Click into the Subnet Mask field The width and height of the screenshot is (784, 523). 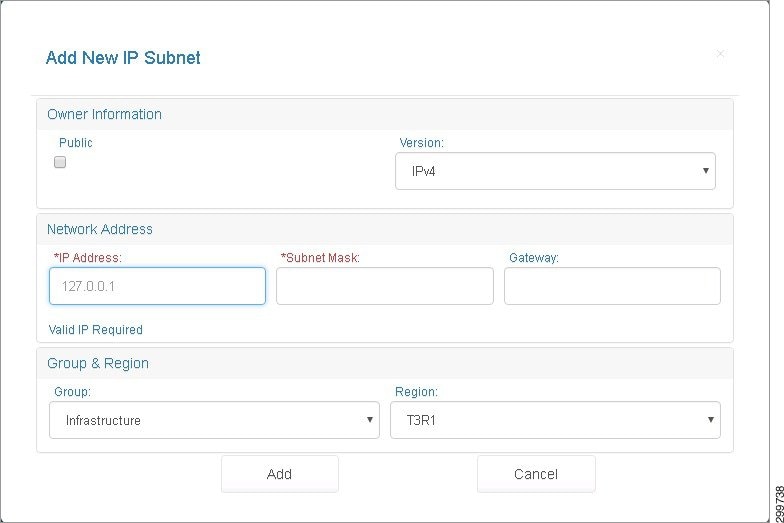point(384,286)
